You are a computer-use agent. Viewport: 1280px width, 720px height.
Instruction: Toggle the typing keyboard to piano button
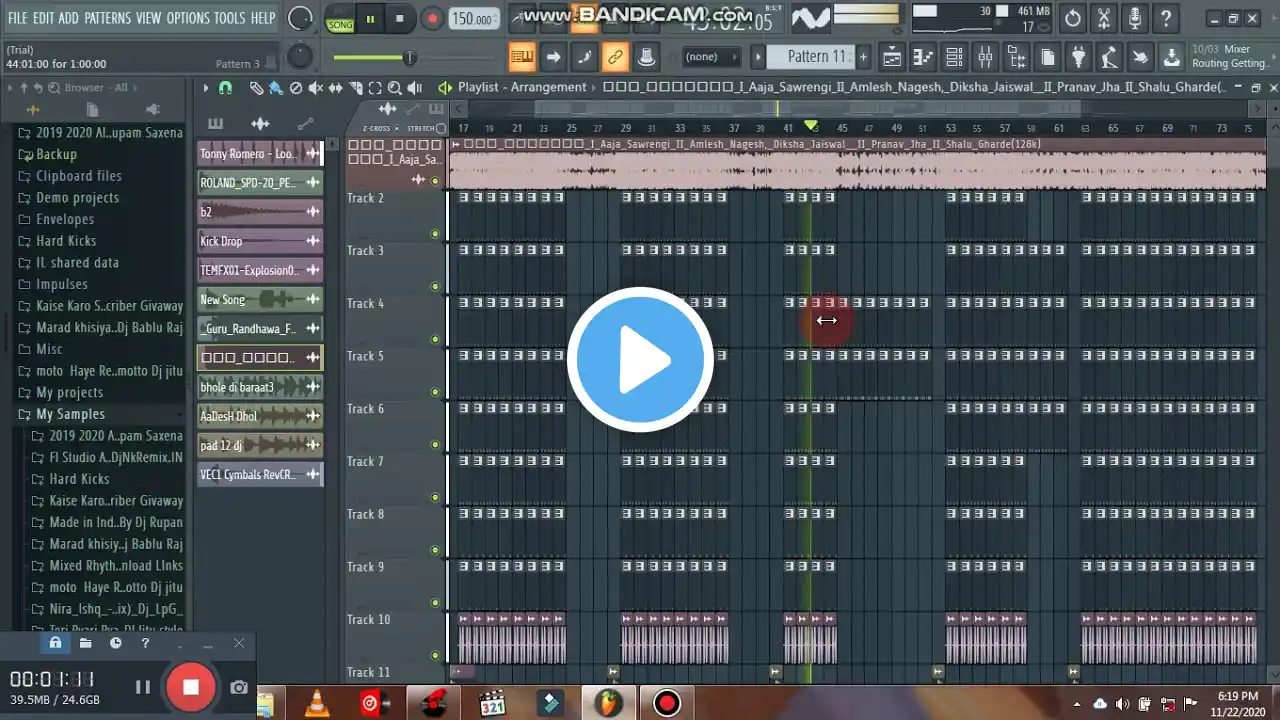click(522, 57)
